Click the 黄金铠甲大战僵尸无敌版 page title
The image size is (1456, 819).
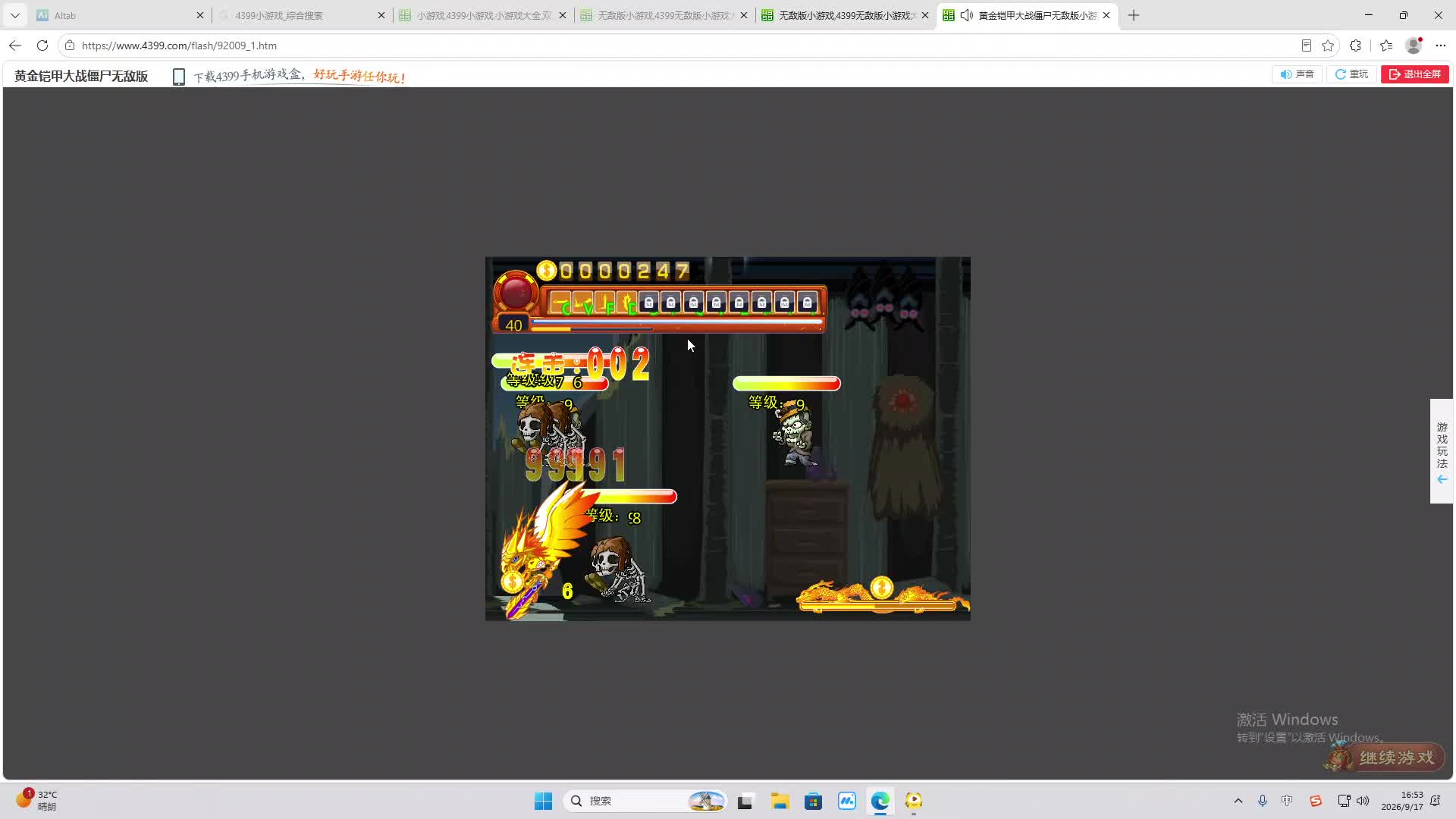tap(81, 76)
